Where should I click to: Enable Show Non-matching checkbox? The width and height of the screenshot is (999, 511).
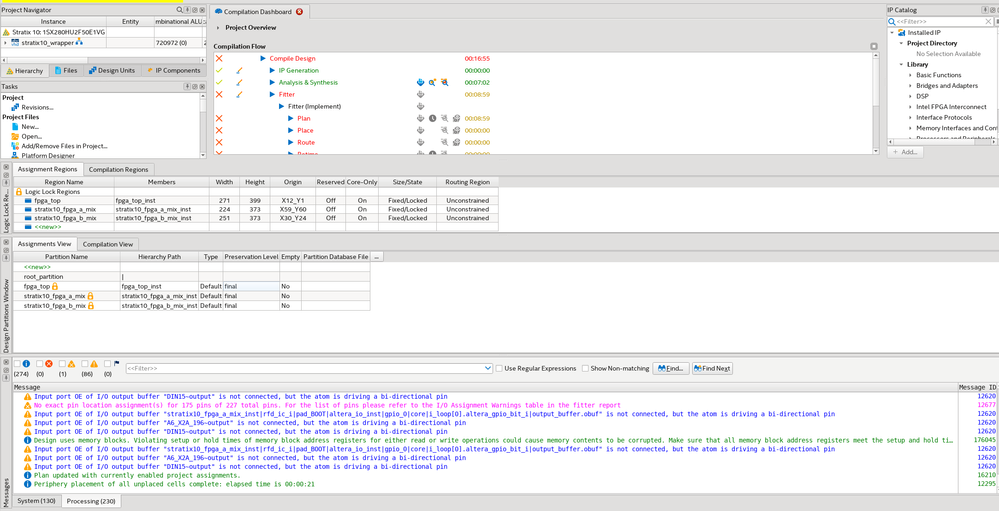tap(585, 368)
